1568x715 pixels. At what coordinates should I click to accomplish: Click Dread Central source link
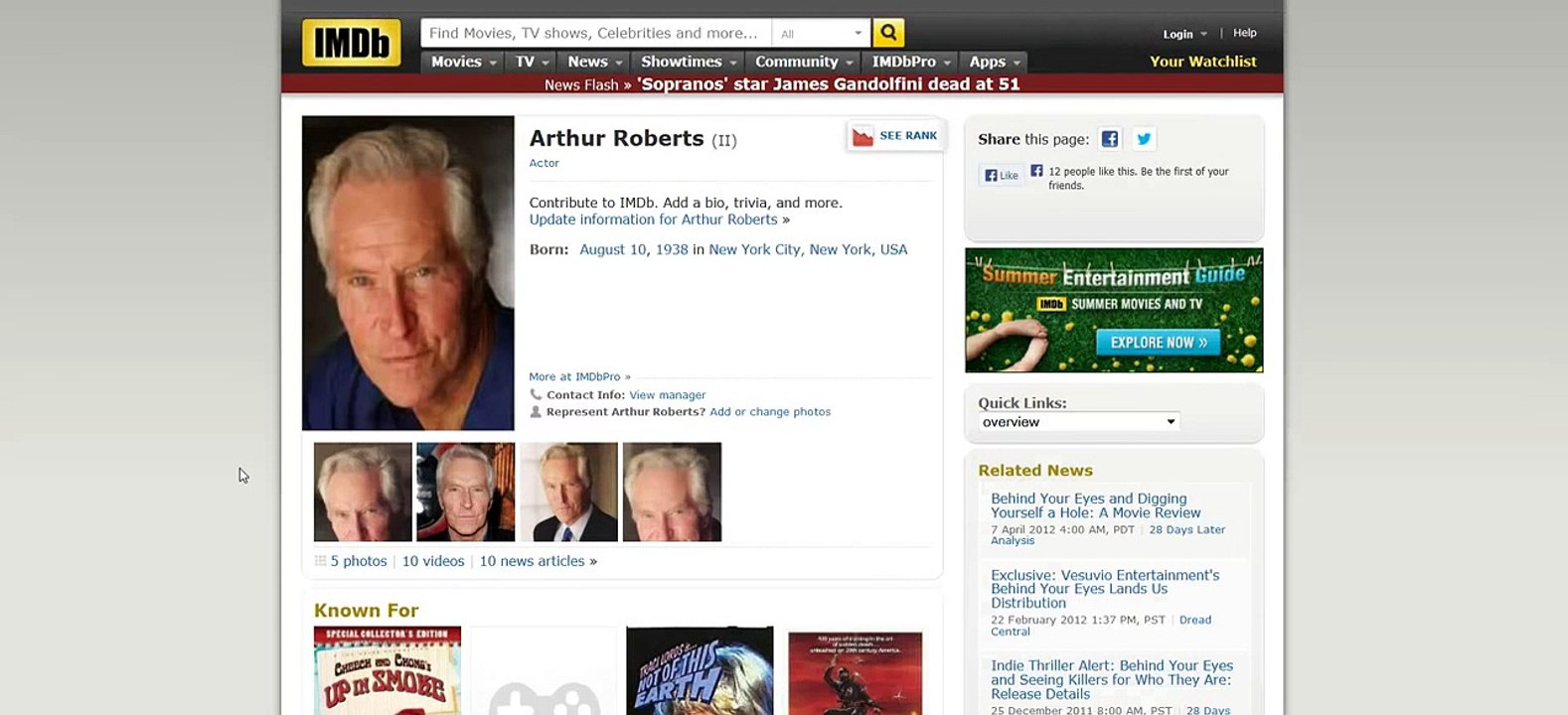point(1101,626)
